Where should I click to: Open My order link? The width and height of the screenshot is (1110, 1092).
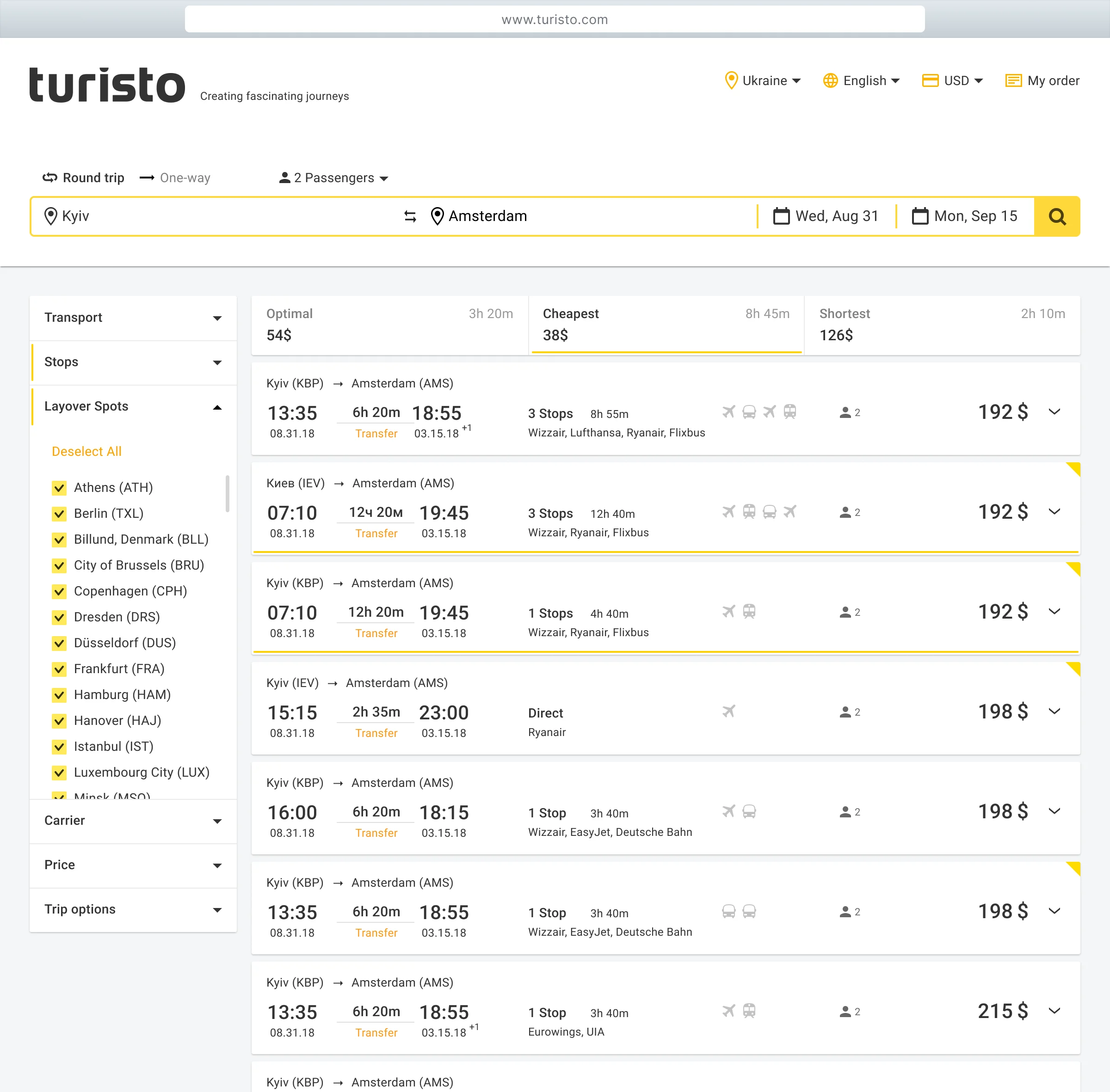(1042, 80)
